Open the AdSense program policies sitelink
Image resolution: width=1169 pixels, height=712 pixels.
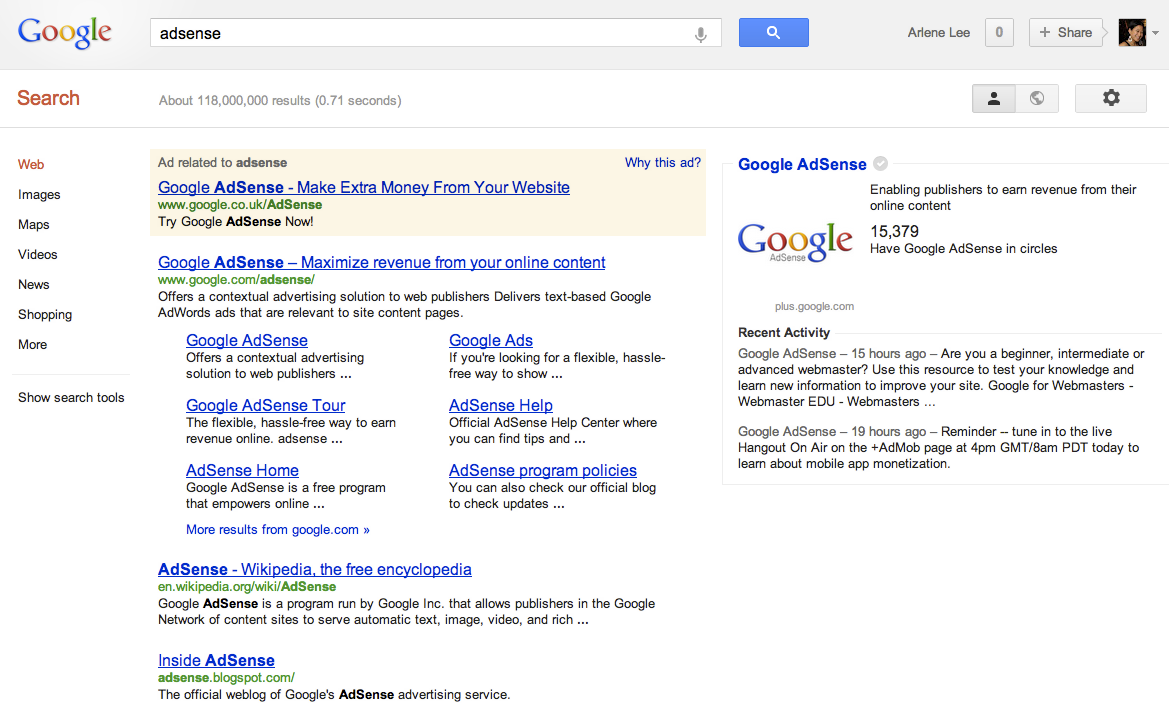[543, 470]
